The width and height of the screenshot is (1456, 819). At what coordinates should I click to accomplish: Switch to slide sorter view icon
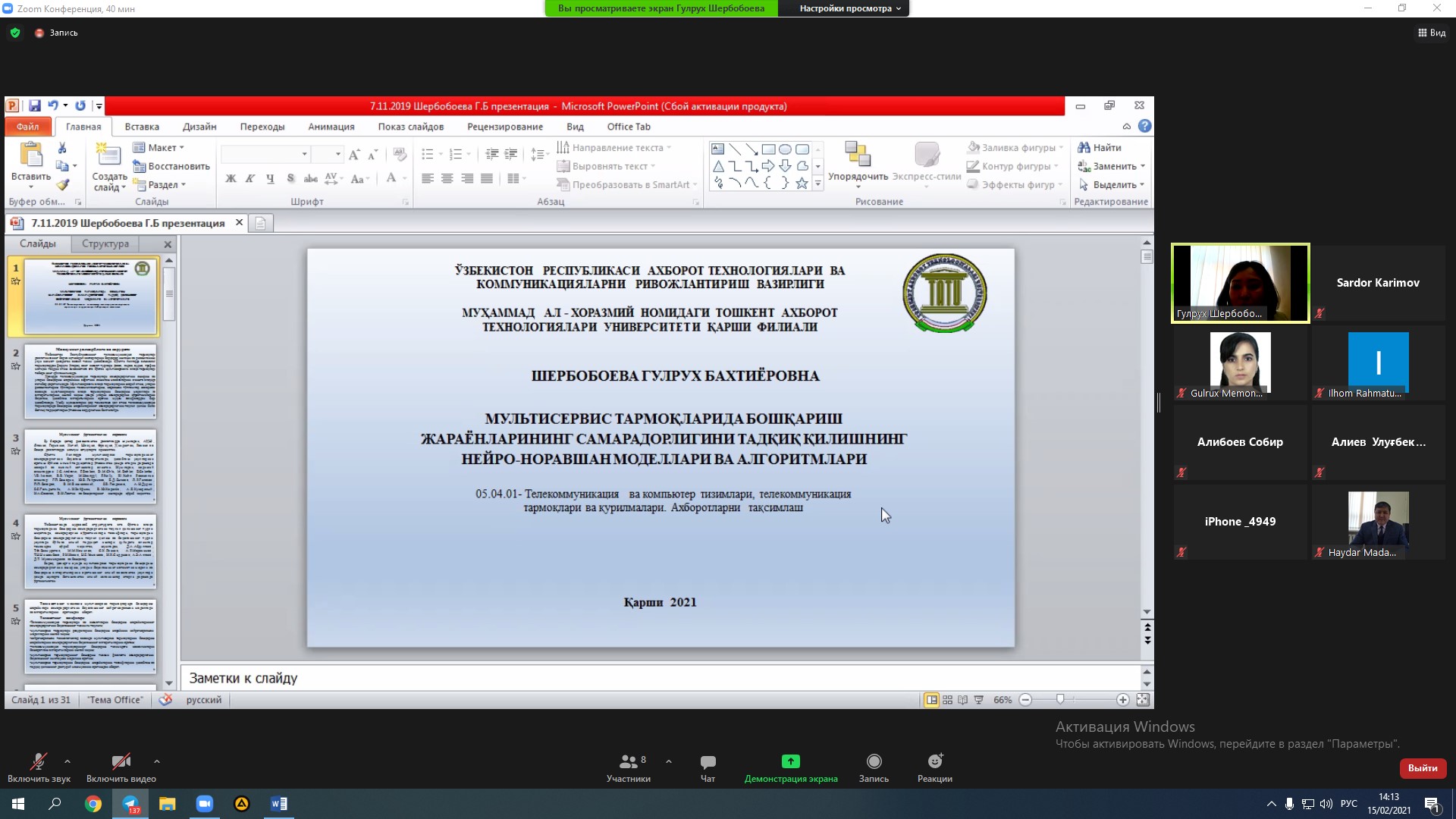(947, 700)
